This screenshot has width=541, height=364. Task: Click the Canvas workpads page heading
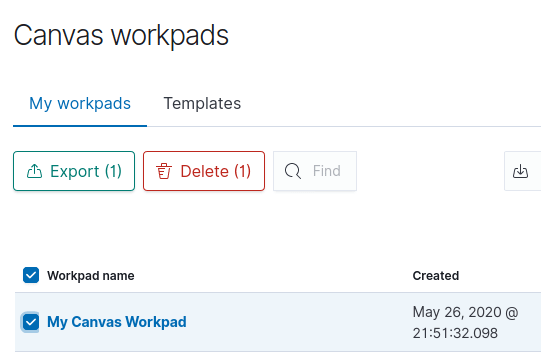pos(121,35)
